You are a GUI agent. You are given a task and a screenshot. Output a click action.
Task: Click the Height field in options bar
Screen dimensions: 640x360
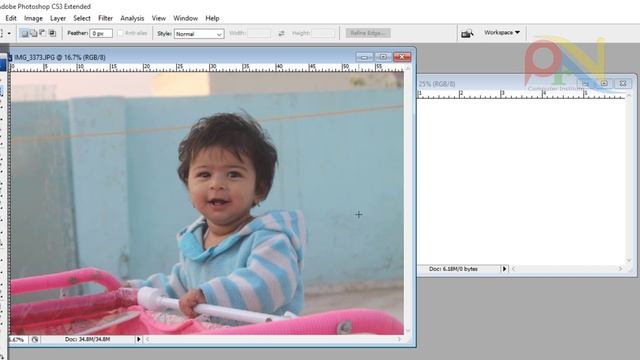(323, 33)
